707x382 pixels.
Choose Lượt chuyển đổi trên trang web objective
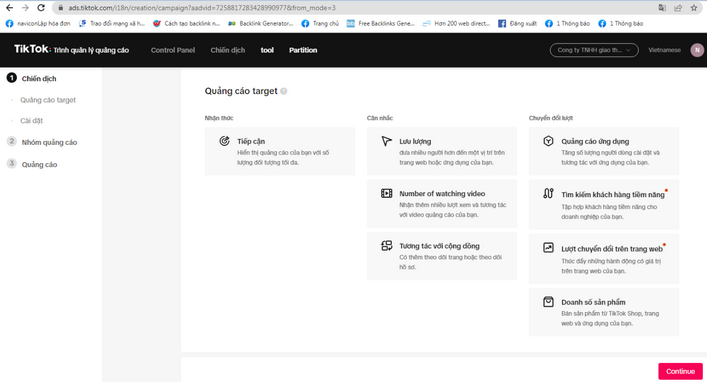tap(604, 258)
